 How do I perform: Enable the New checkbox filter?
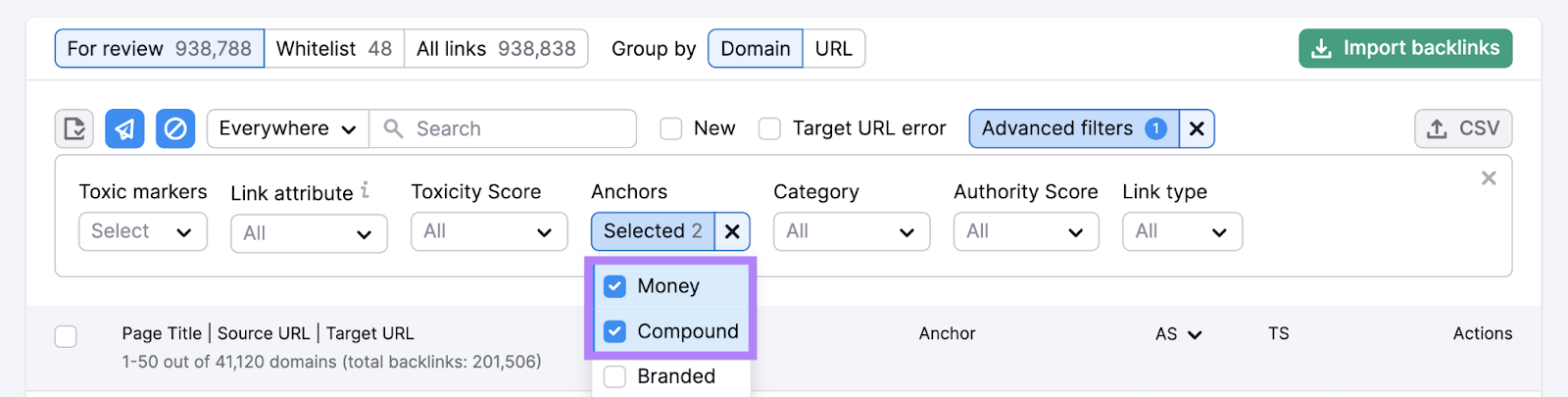(671, 128)
